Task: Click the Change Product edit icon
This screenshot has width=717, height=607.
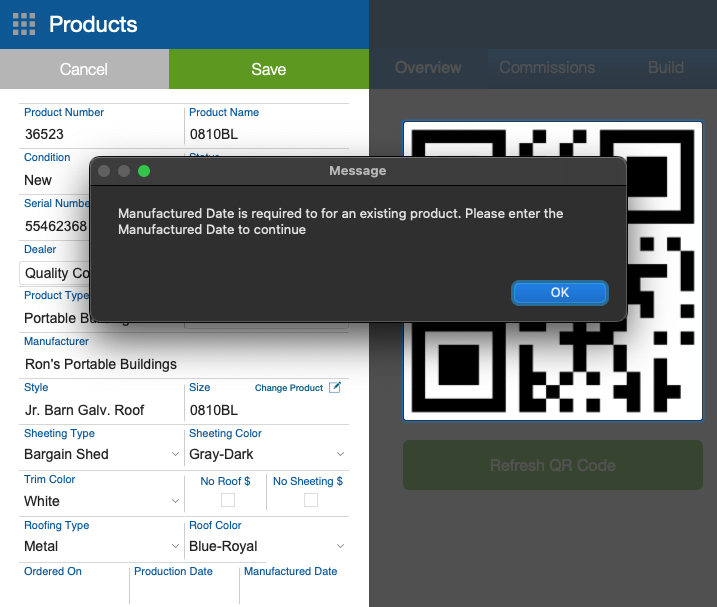Action: pyautogui.click(x=335, y=387)
